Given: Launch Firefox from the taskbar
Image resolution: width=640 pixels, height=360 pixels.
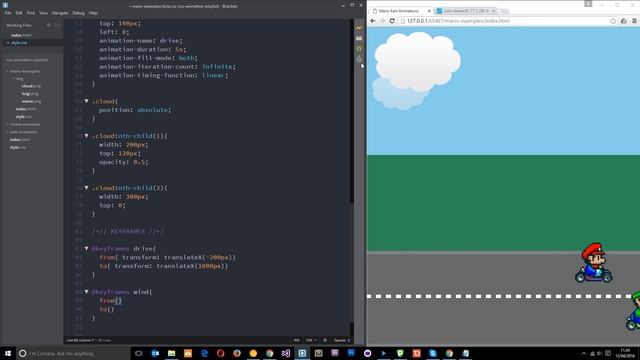Looking at the screenshot, I should [237, 353].
